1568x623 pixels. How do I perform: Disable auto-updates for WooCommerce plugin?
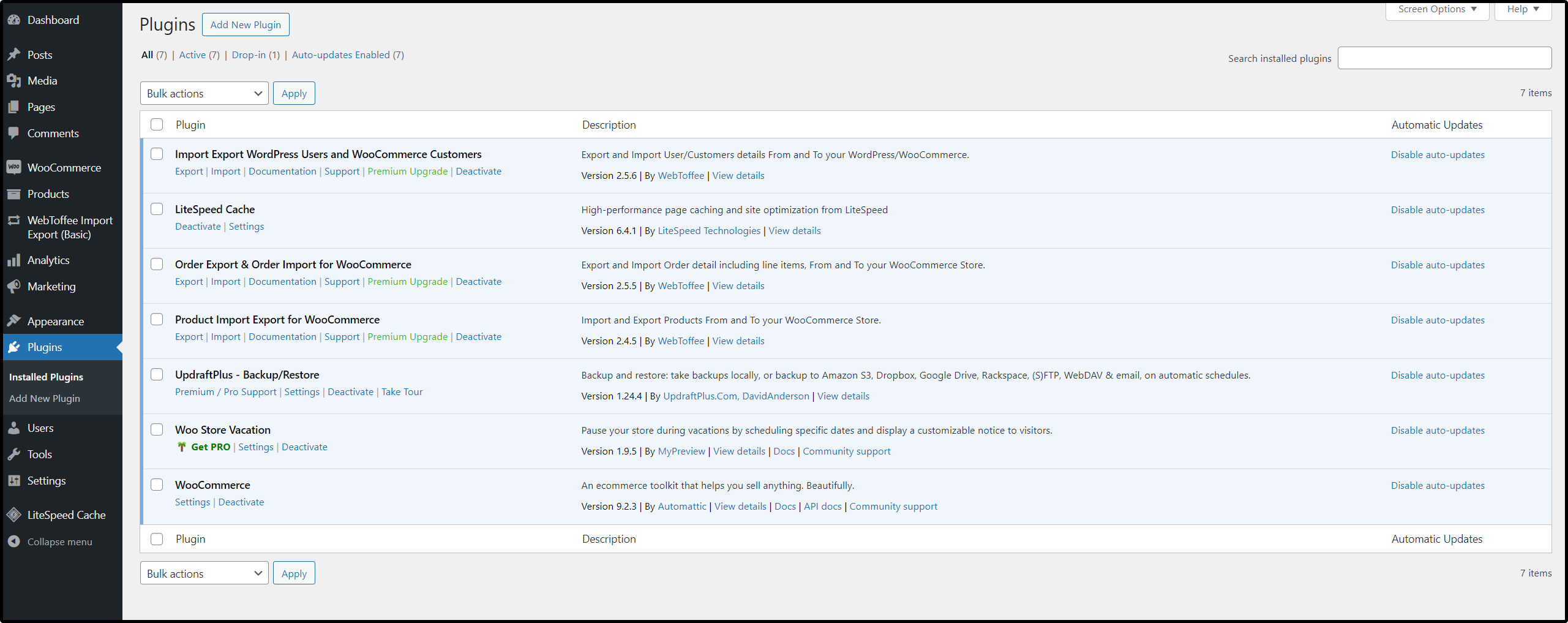(x=1438, y=486)
